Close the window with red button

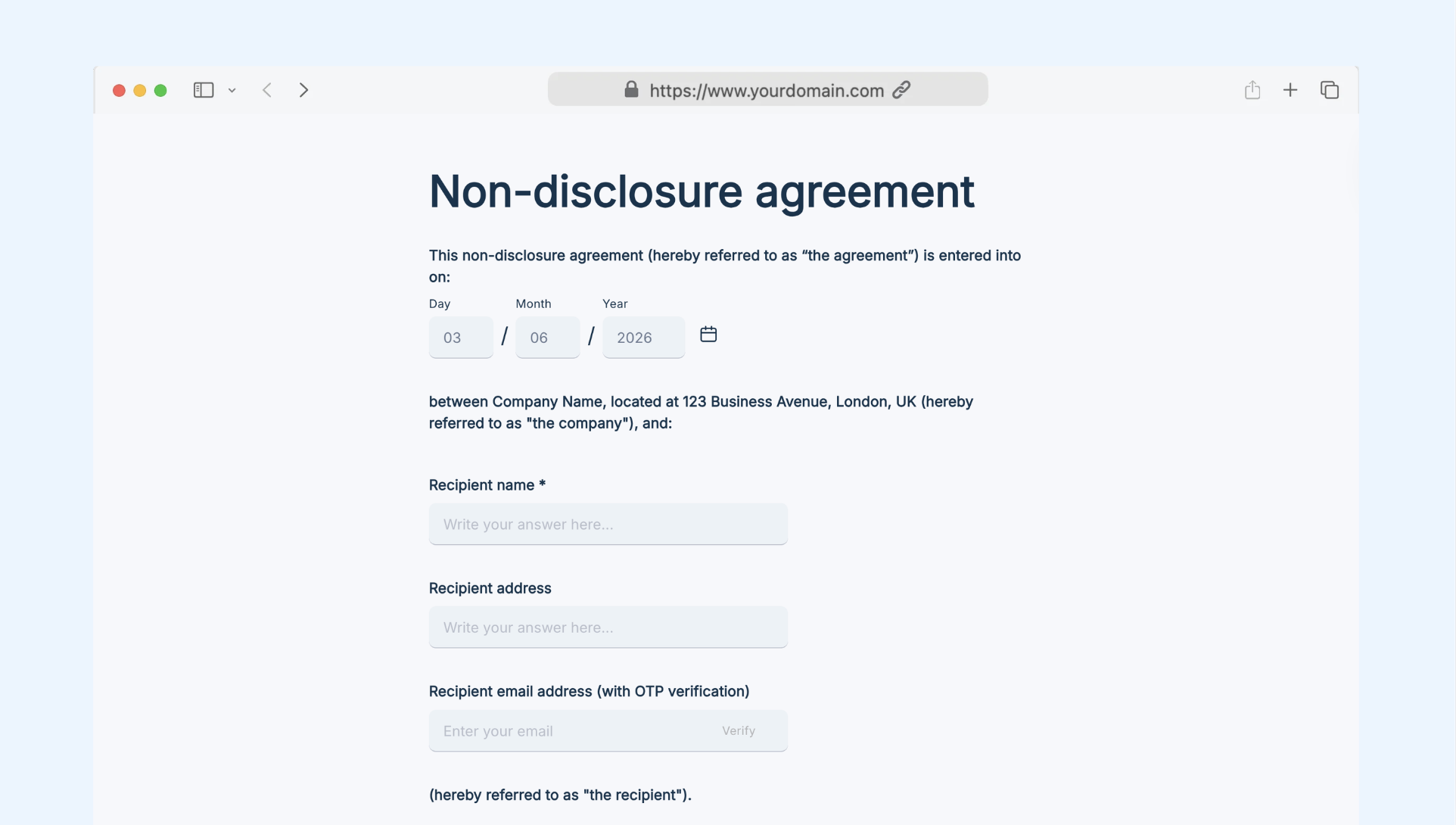119,91
